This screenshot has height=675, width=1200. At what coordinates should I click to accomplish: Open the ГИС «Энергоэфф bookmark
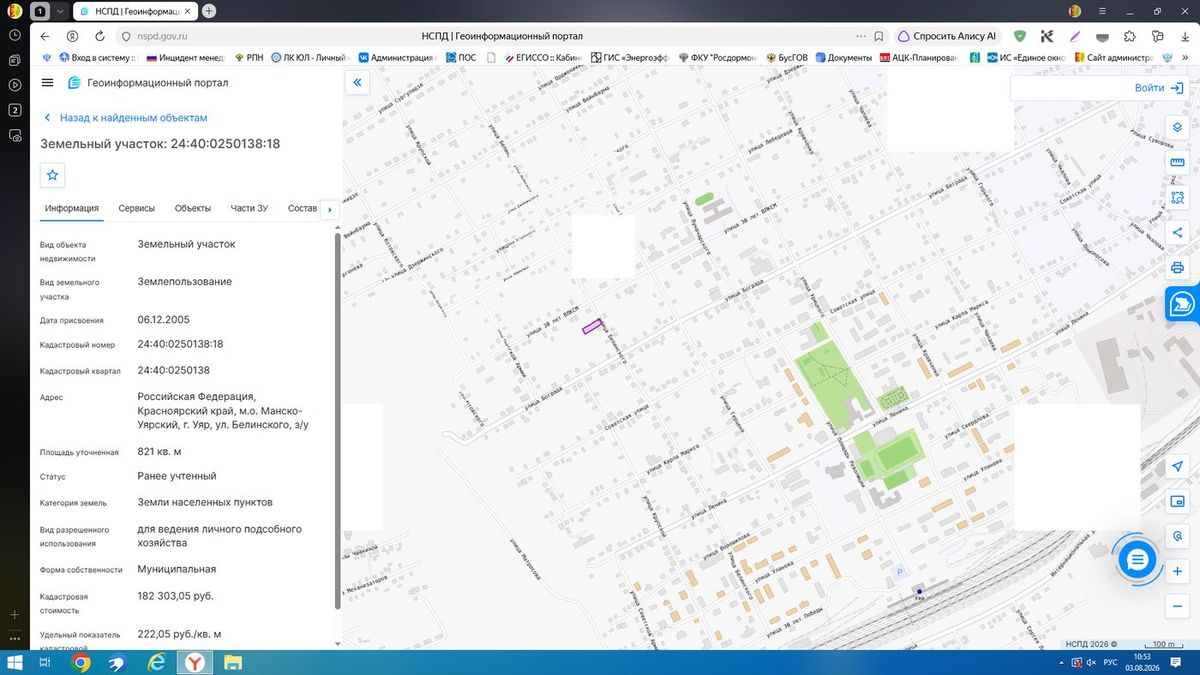click(x=630, y=58)
